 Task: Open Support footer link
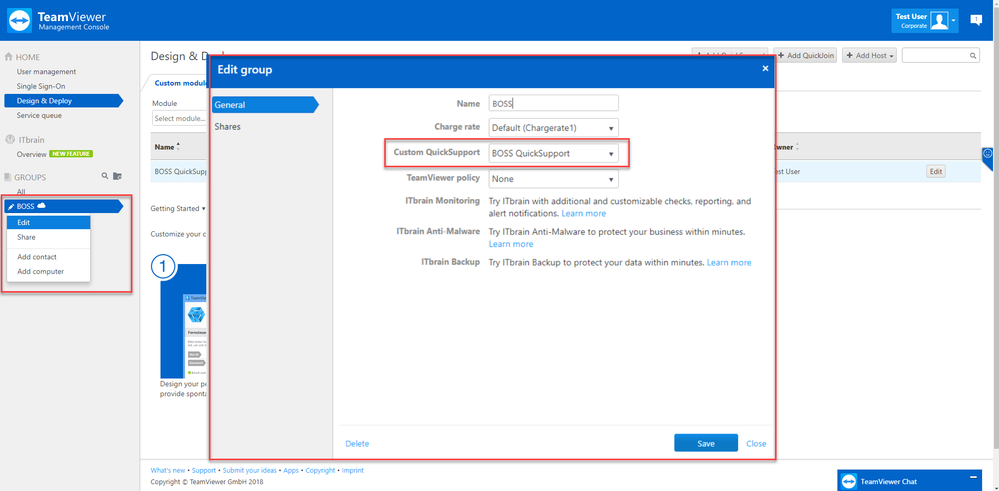tap(204, 471)
